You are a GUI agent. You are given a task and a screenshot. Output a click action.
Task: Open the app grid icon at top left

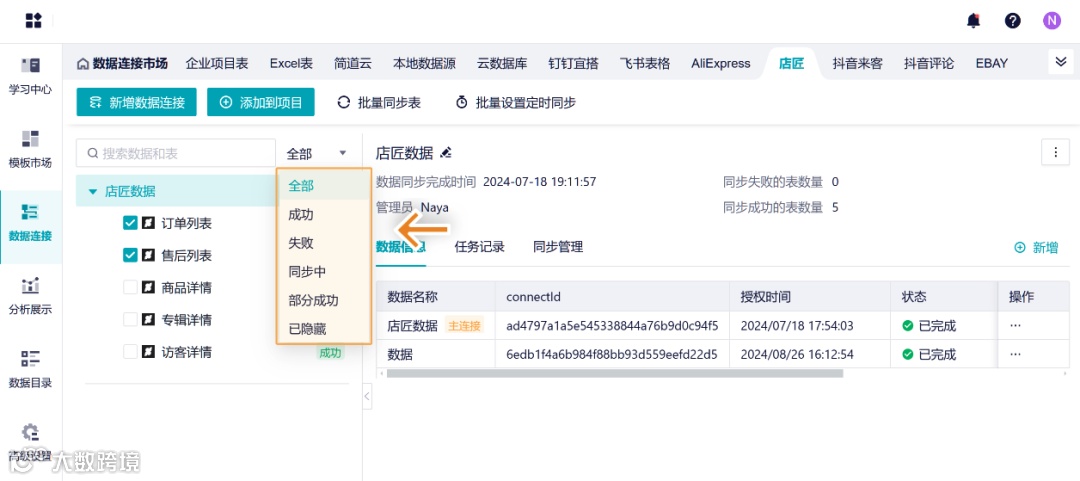34,21
